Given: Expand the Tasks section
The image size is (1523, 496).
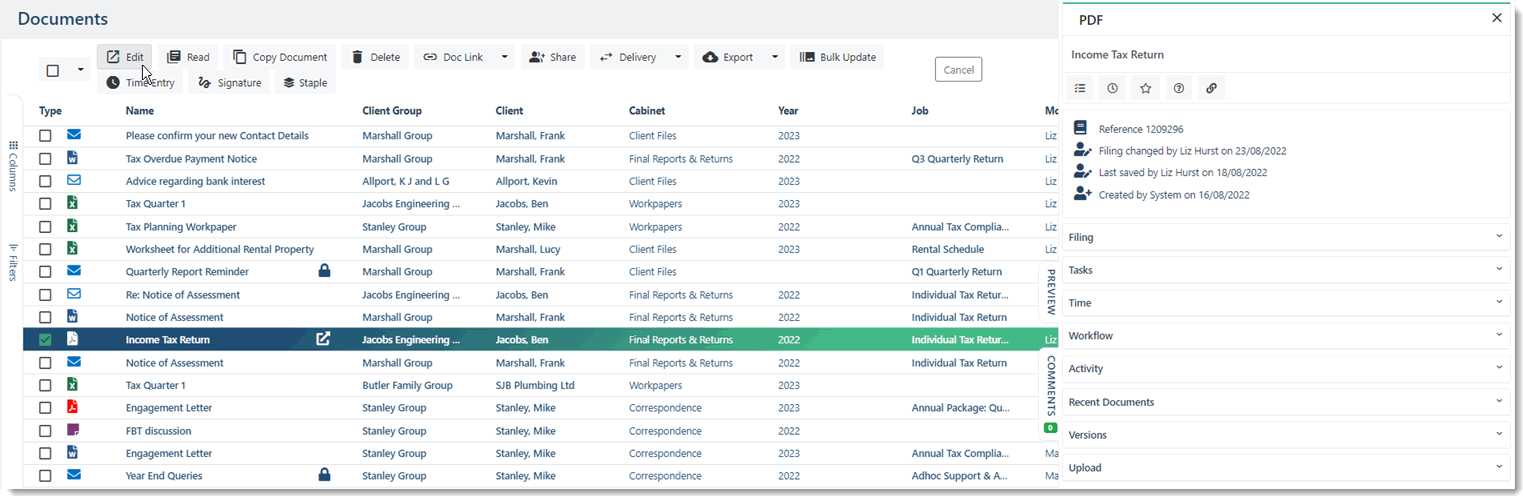Looking at the screenshot, I should pyautogui.click(x=1286, y=270).
